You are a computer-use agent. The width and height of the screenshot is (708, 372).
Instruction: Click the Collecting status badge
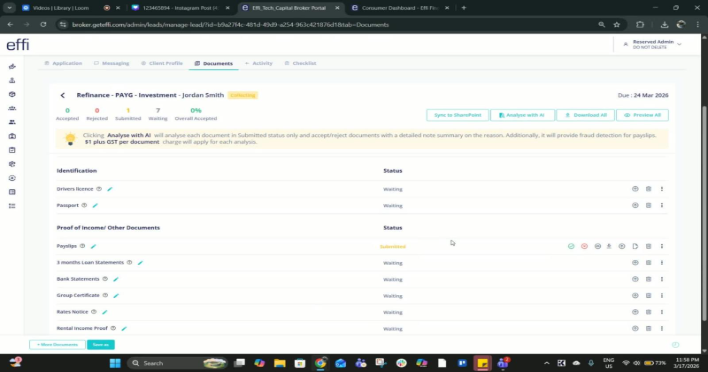point(242,95)
